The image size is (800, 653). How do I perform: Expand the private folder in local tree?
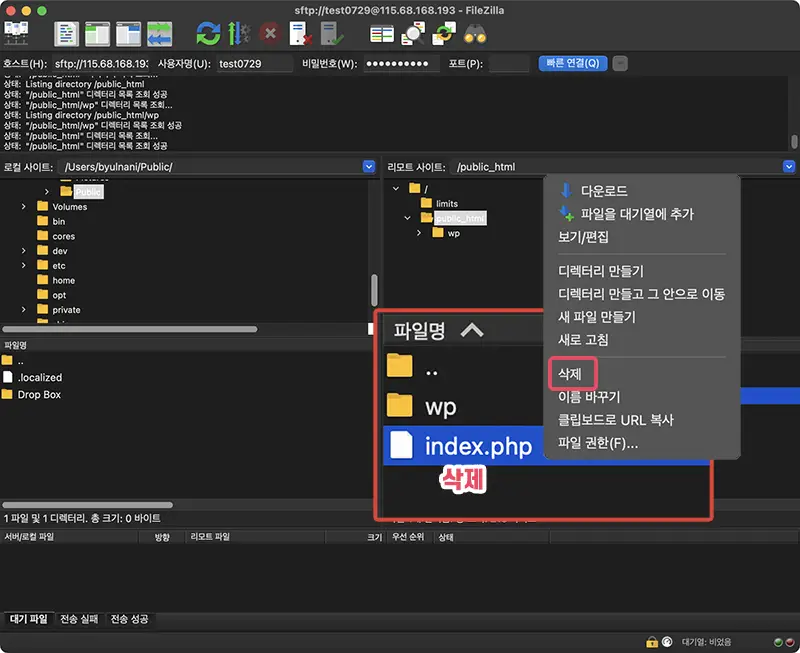click(x=23, y=310)
